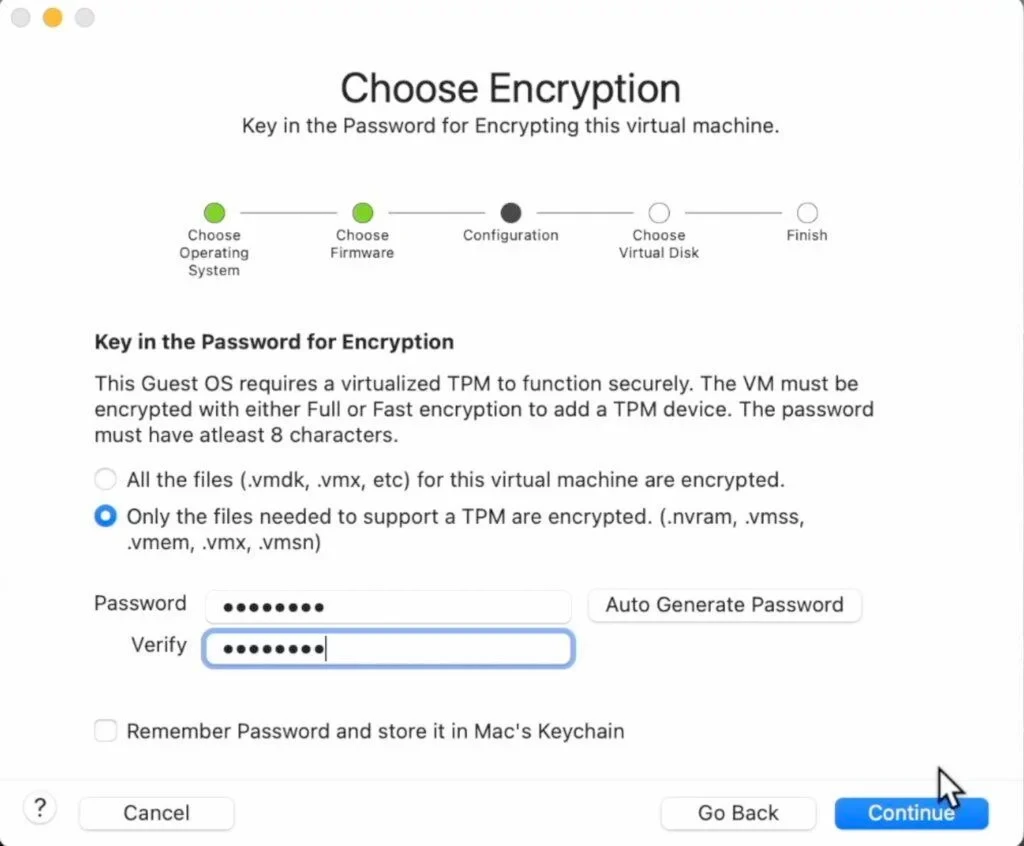Minimize window with the yellow button

point(53,18)
